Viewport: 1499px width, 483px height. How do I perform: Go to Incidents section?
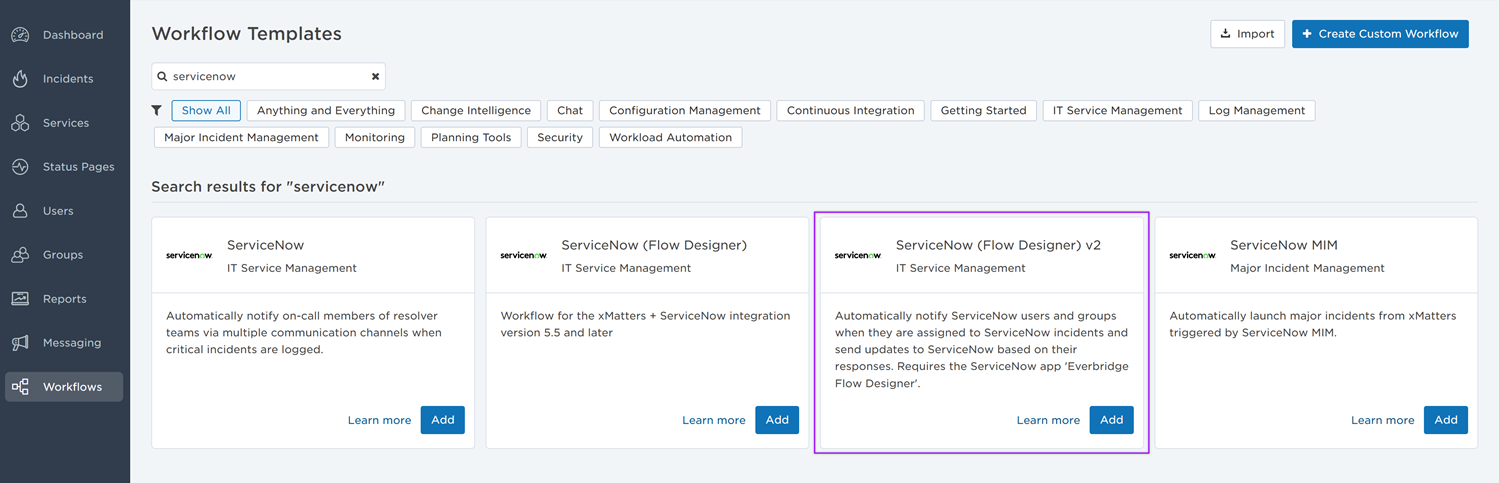(68, 79)
